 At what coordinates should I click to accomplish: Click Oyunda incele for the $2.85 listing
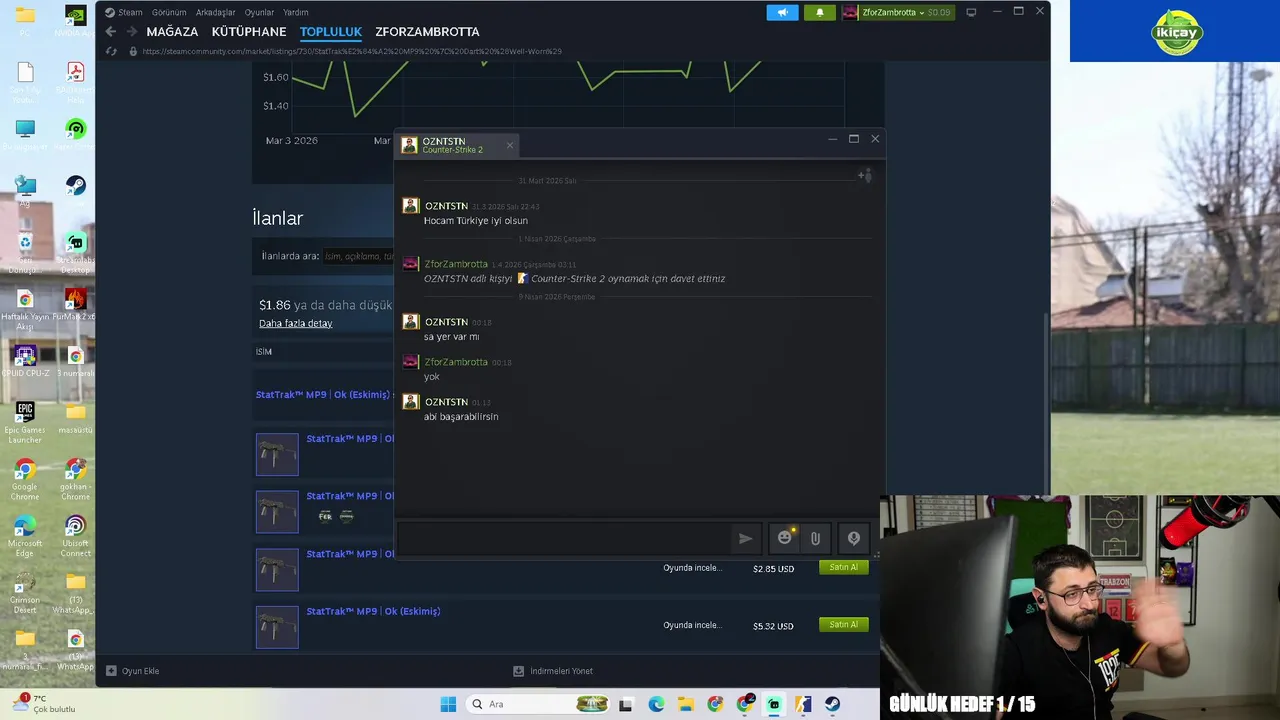[x=692, y=568]
